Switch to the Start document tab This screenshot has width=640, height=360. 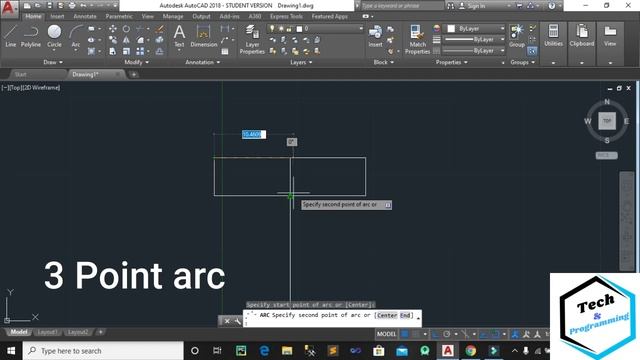pyautogui.click(x=20, y=74)
